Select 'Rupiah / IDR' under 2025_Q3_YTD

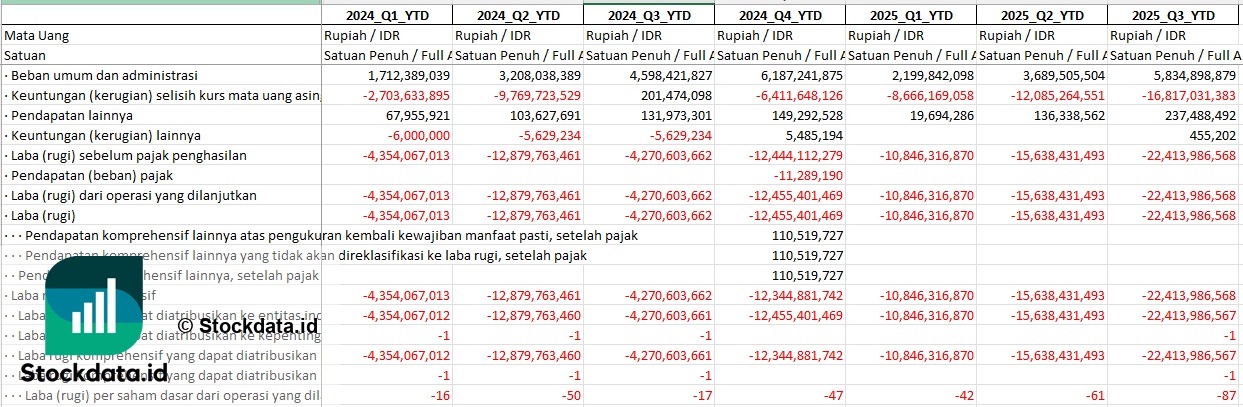point(1146,36)
